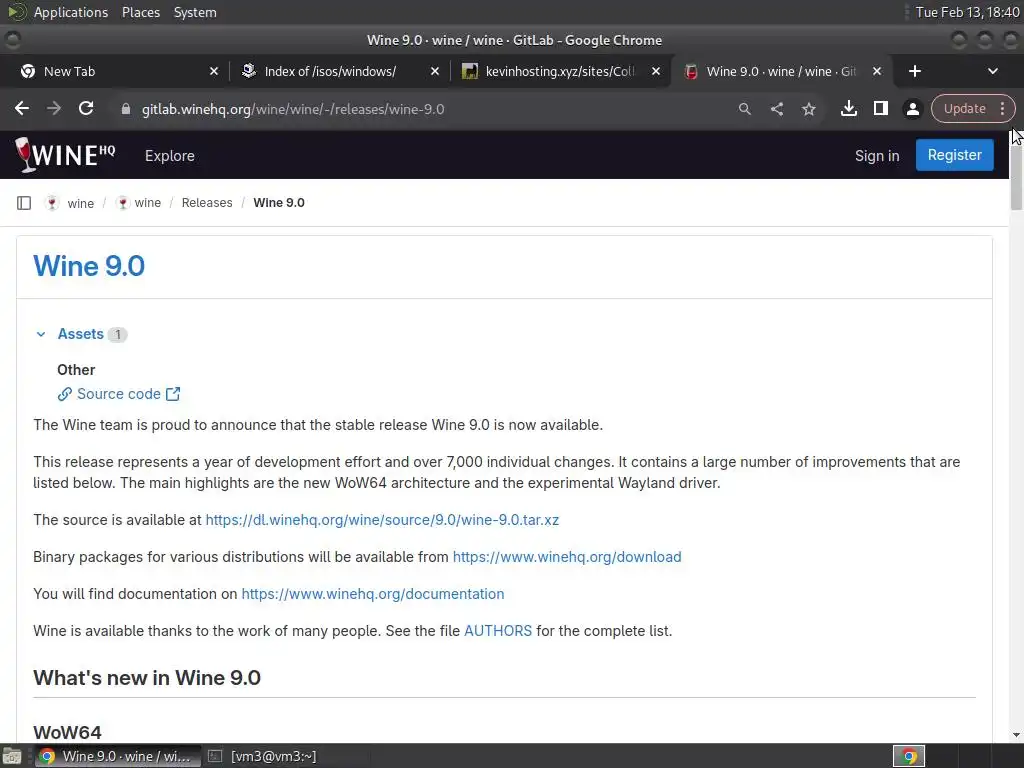Click the Explore link in the header

(x=170, y=155)
